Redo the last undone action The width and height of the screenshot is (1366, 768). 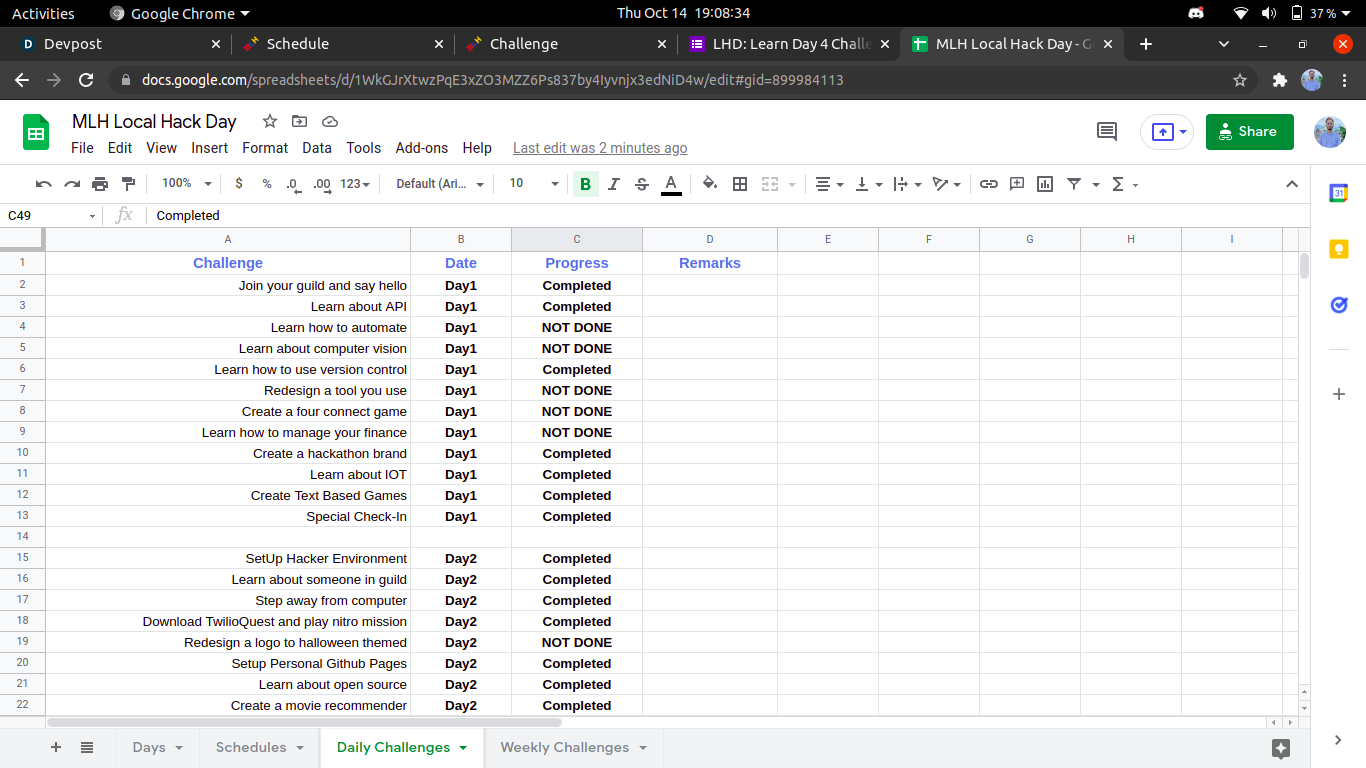coord(72,184)
